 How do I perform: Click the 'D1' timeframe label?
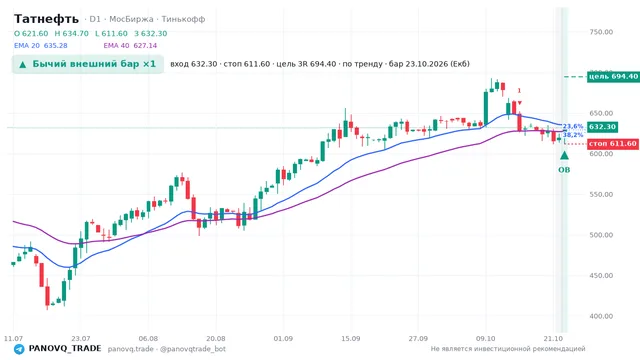[95, 19]
